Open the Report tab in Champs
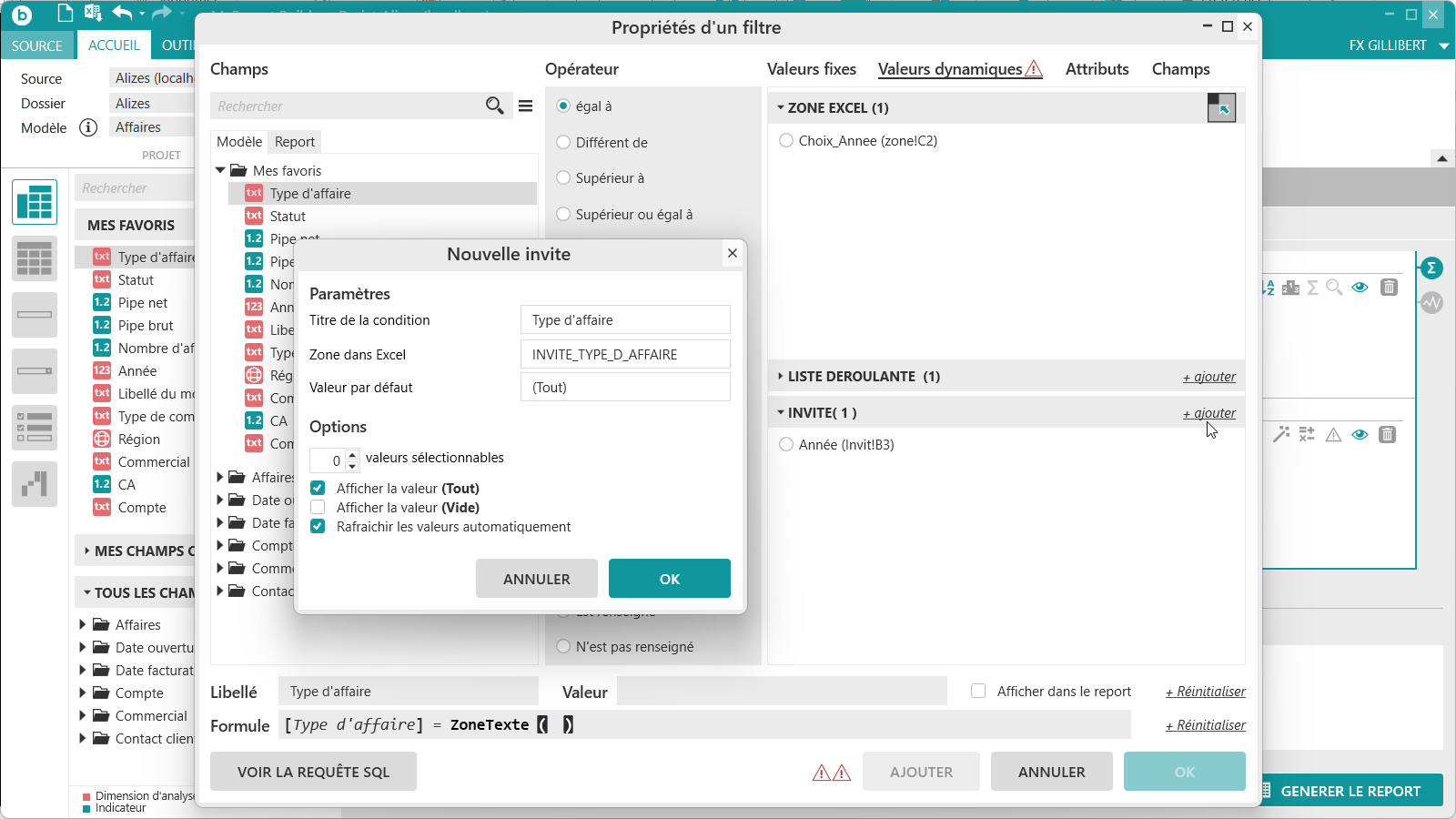This screenshot has width=1456, height=819. [x=295, y=142]
